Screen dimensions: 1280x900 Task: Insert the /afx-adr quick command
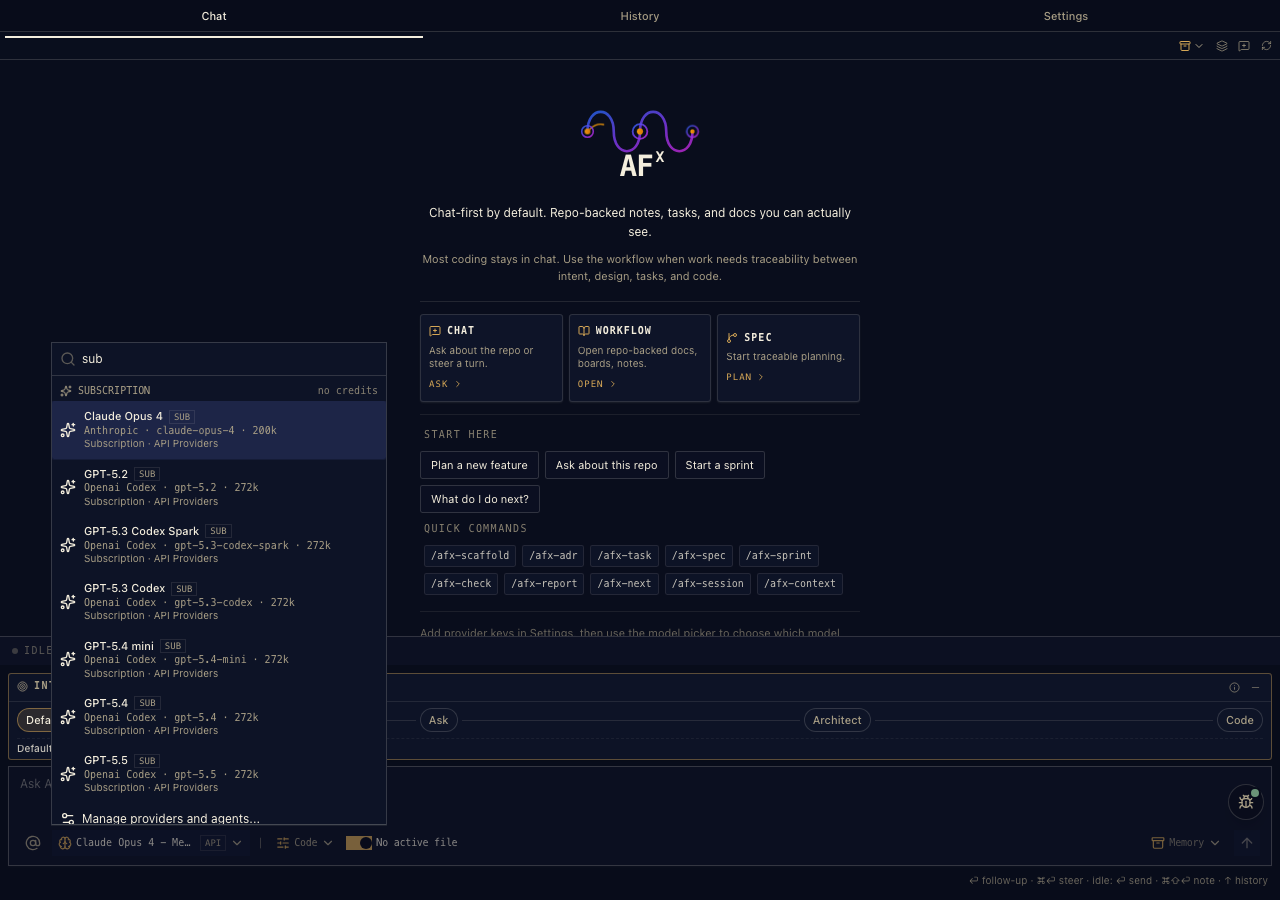553,555
